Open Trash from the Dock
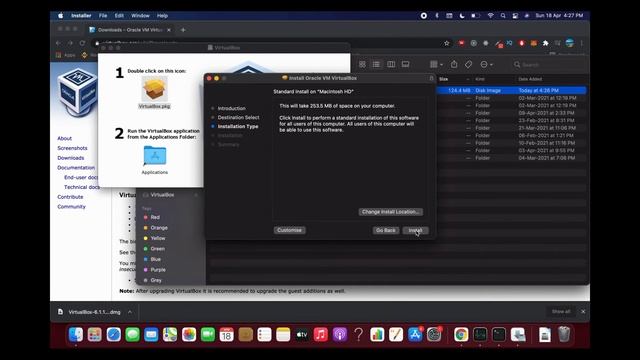This screenshot has height=360, width=640. (x=564, y=335)
